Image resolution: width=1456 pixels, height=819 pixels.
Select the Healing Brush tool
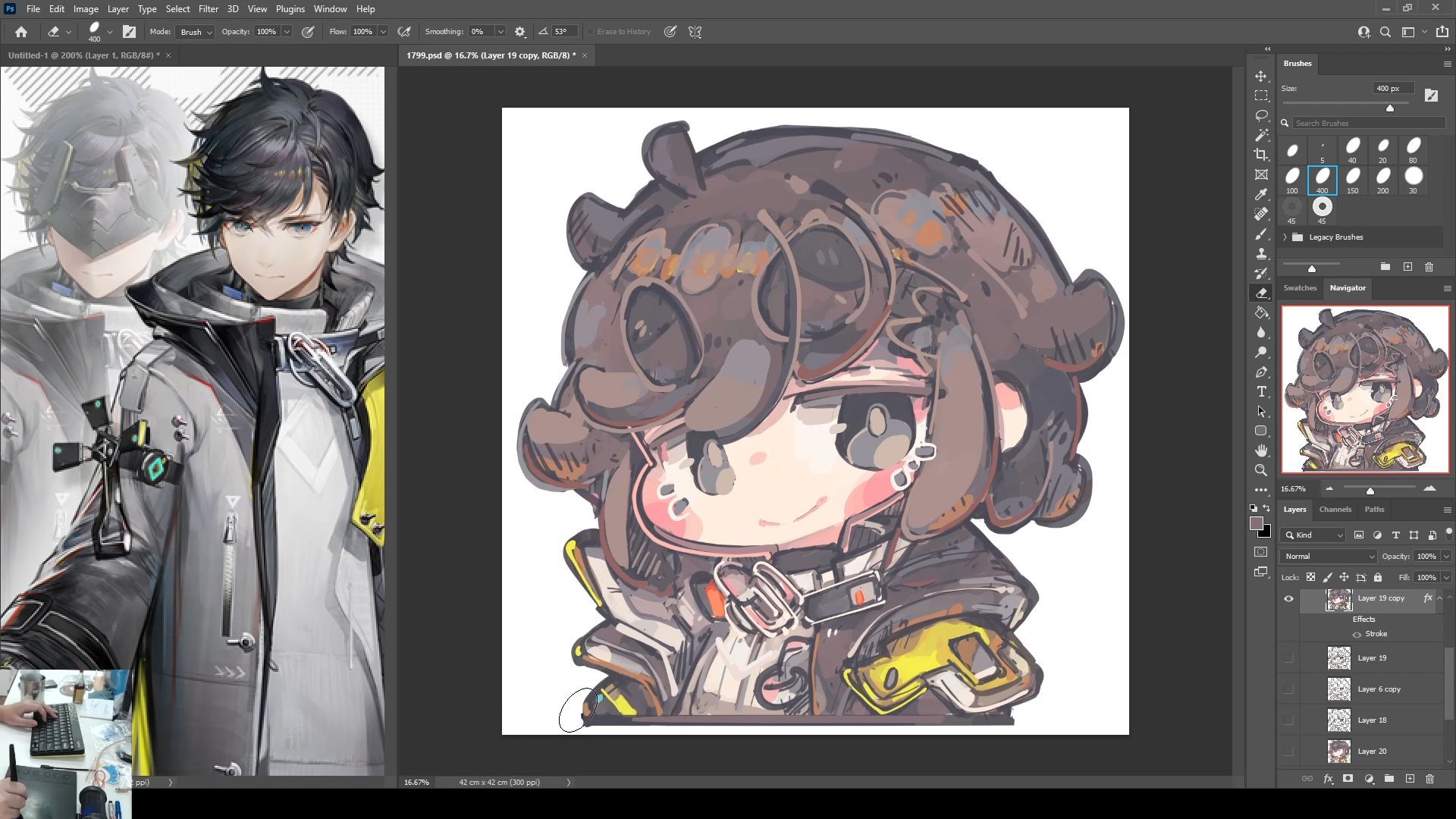click(1261, 214)
